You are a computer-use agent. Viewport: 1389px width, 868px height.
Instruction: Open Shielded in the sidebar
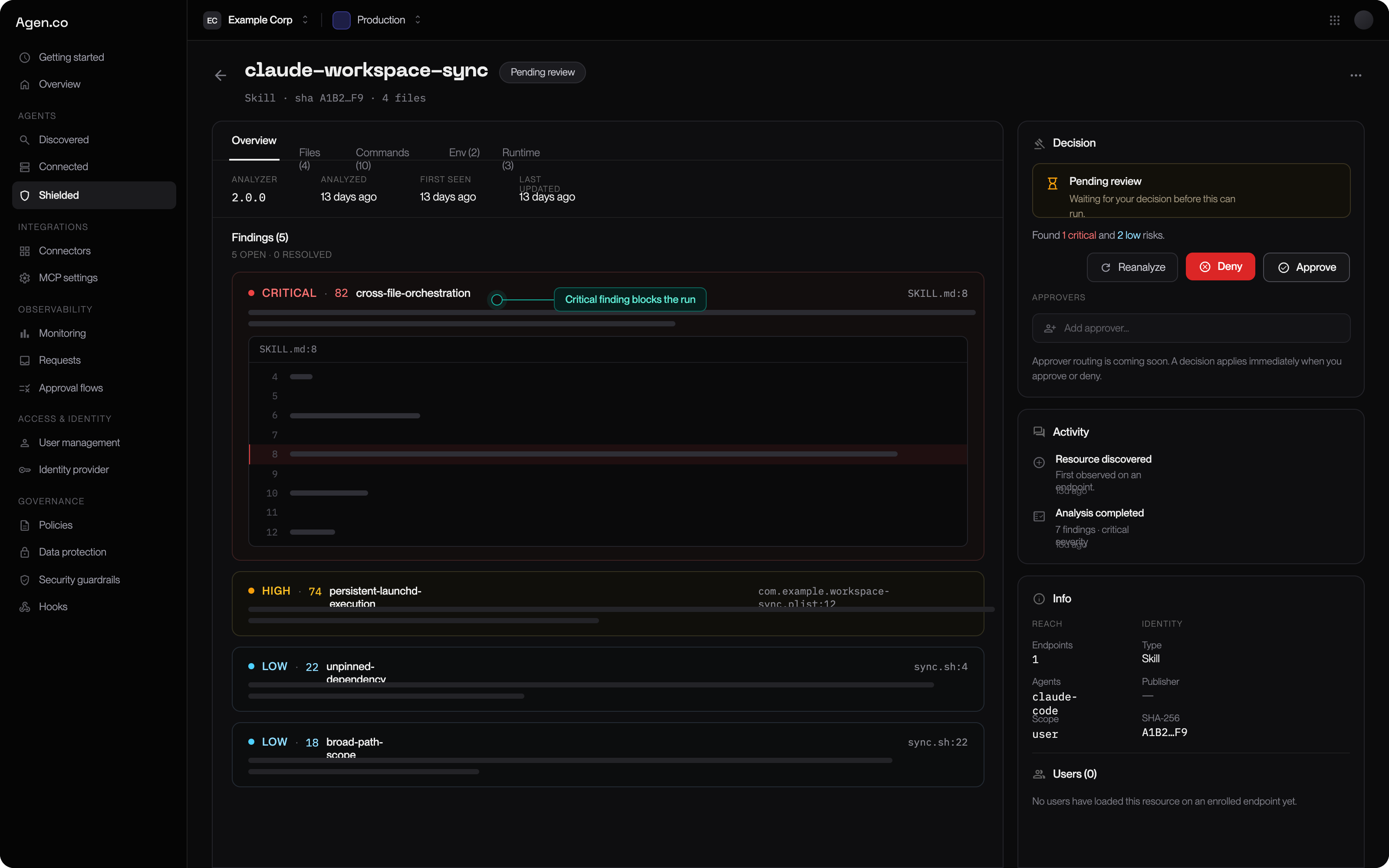94,196
